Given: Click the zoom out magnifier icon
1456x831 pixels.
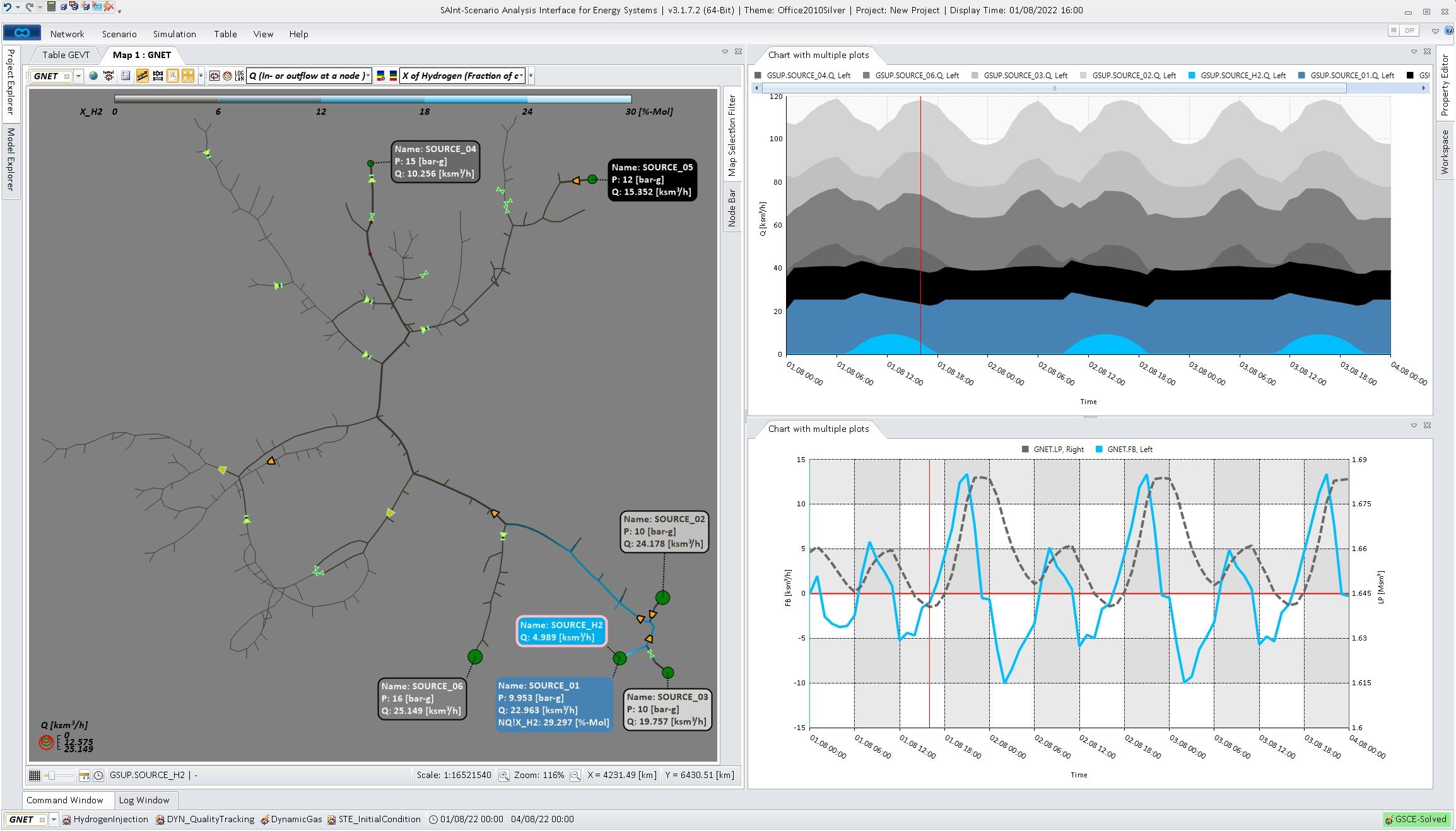Looking at the screenshot, I should tap(575, 776).
